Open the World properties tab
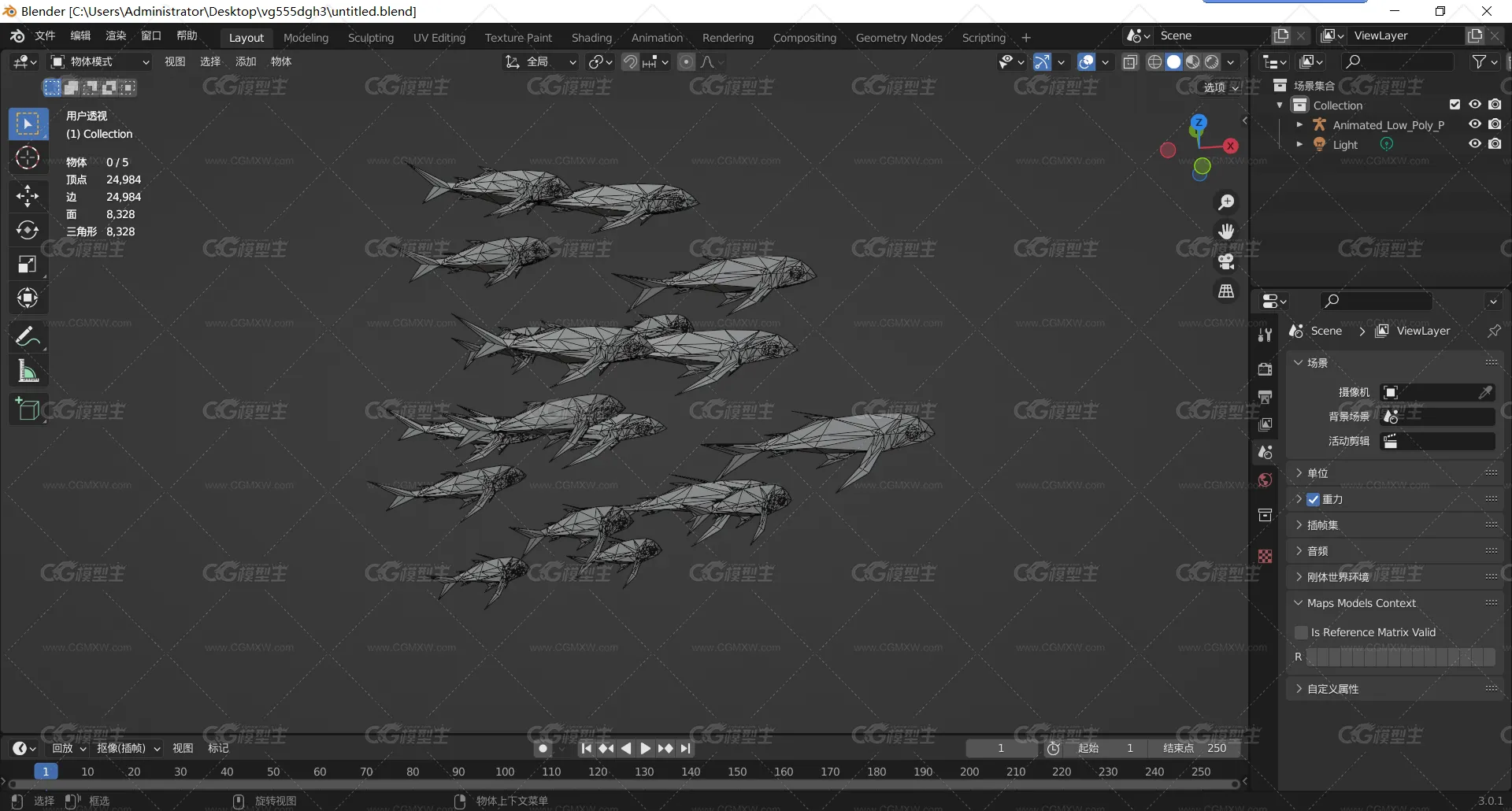This screenshot has width=1512, height=811. click(1265, 480)
